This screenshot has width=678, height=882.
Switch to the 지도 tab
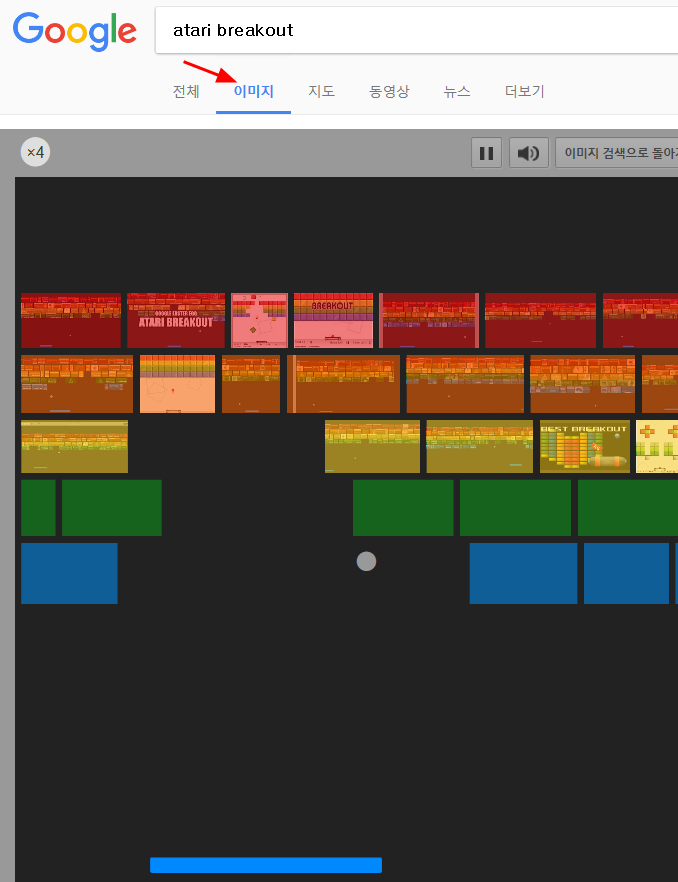(321, 91)
